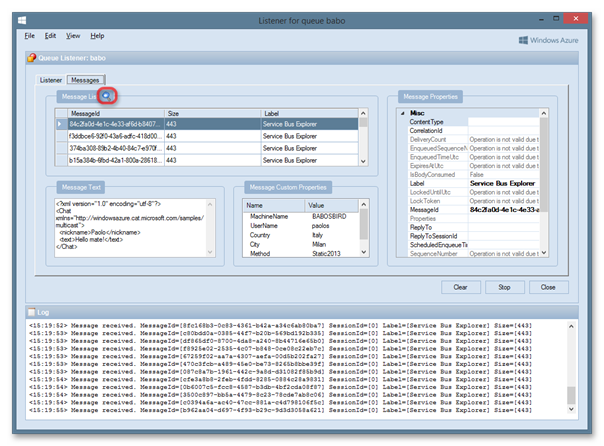Click the MessageId column header

pyautogui.click(x=116, y=114)
